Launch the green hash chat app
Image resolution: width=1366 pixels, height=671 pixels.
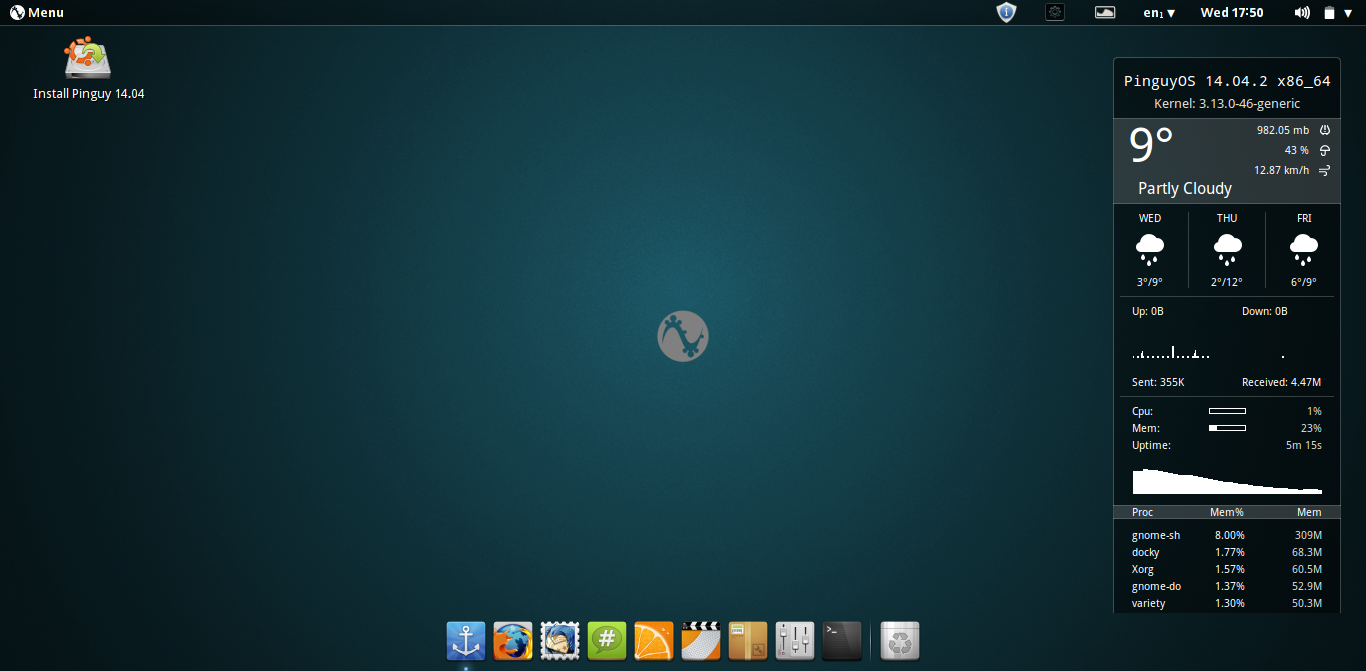[607, 641]
